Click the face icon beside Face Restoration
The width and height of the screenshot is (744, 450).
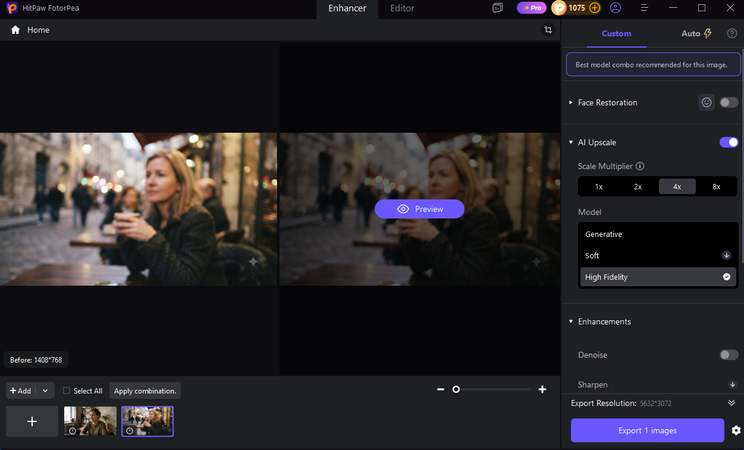(707, 103)
